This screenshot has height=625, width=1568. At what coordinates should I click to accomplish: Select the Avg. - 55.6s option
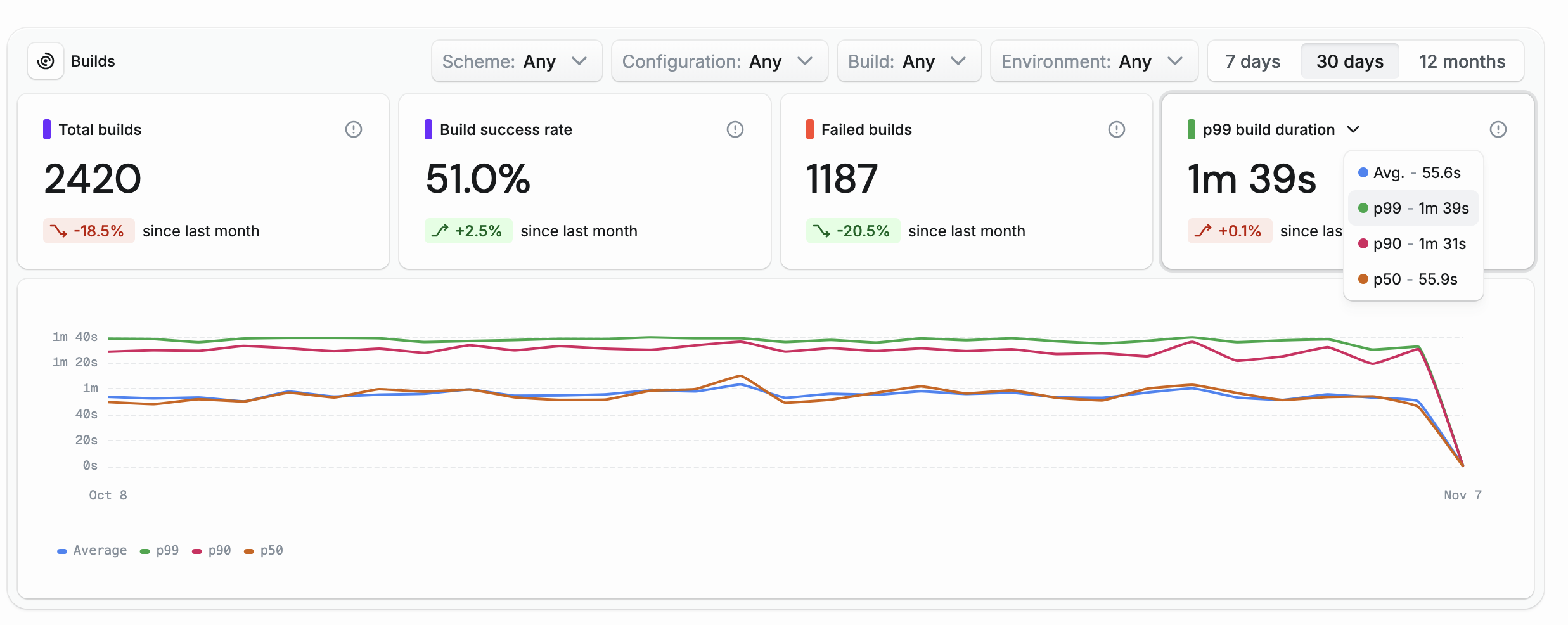pyautogui.click(x=1413, y=172)
